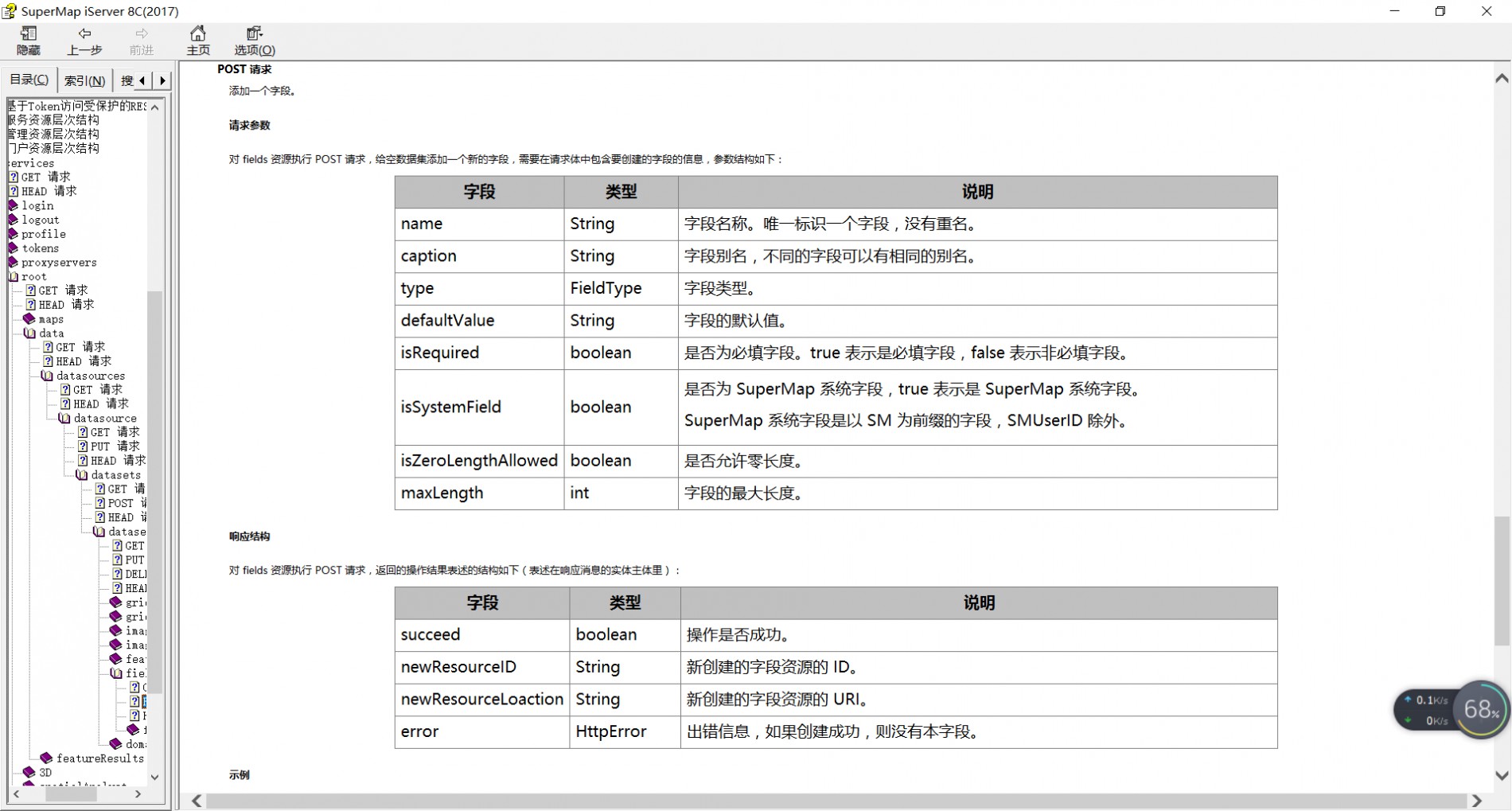Click the content pane vertical scrollbar thumb
This screenshot has width=1512, height=811.
coord(1501,580)
